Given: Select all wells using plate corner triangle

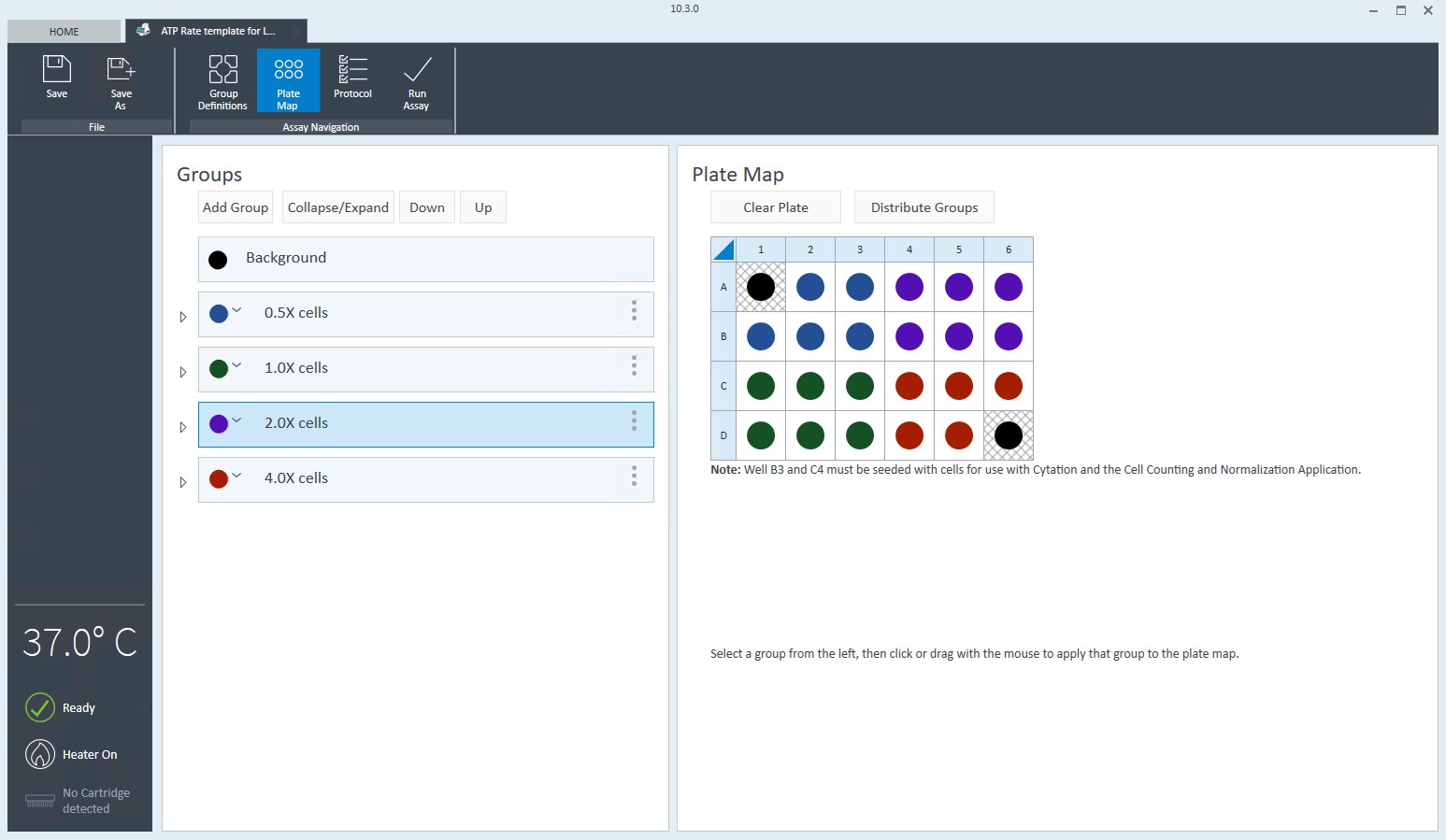Looking at the screenshot, I should pyautogui.click(x=723, y=249).
